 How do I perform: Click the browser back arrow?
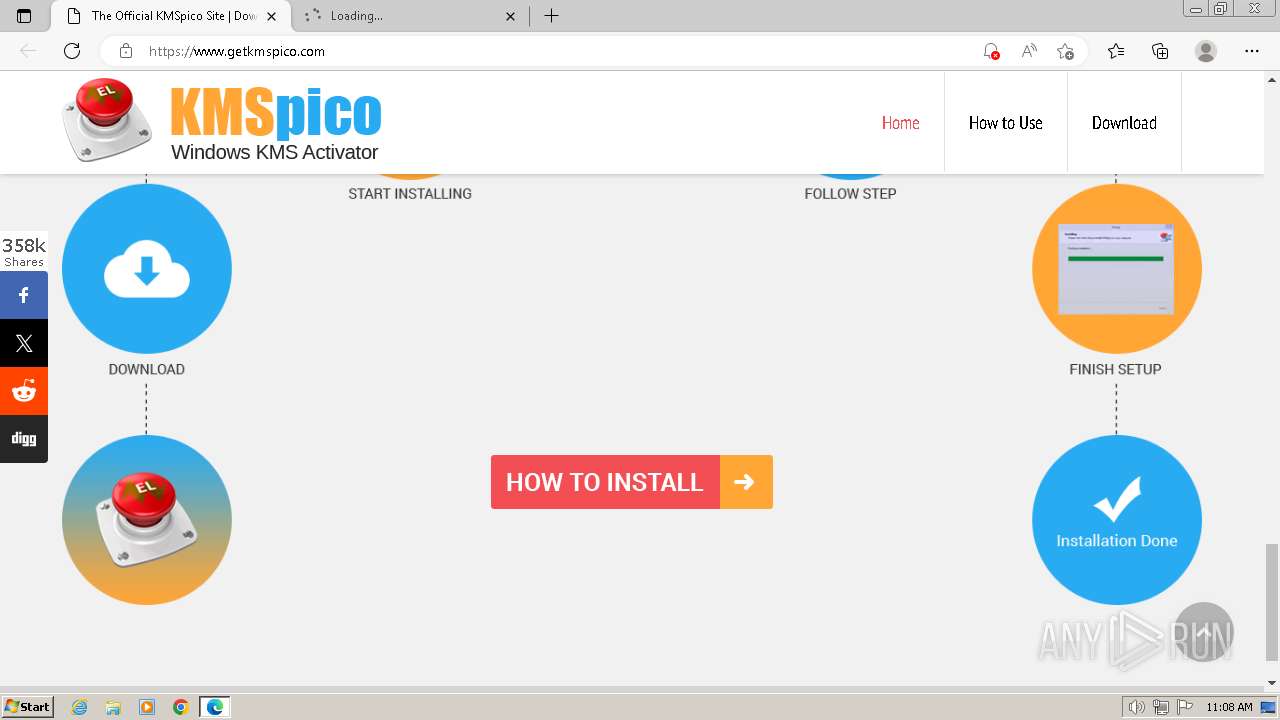pyautogui.click(x=28, y=51)
